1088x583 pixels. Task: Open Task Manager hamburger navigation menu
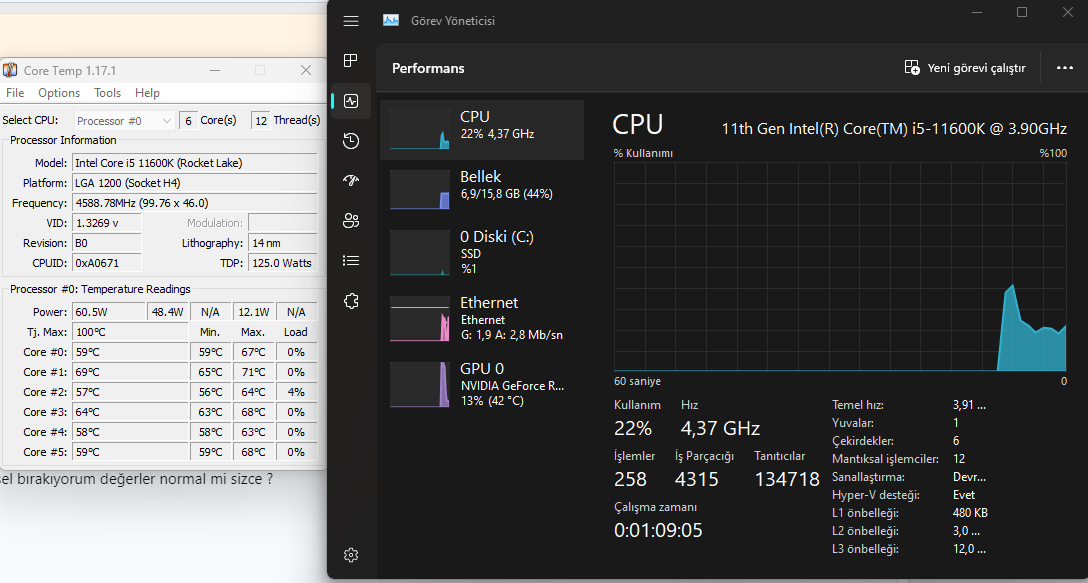(x=350, y=21)
